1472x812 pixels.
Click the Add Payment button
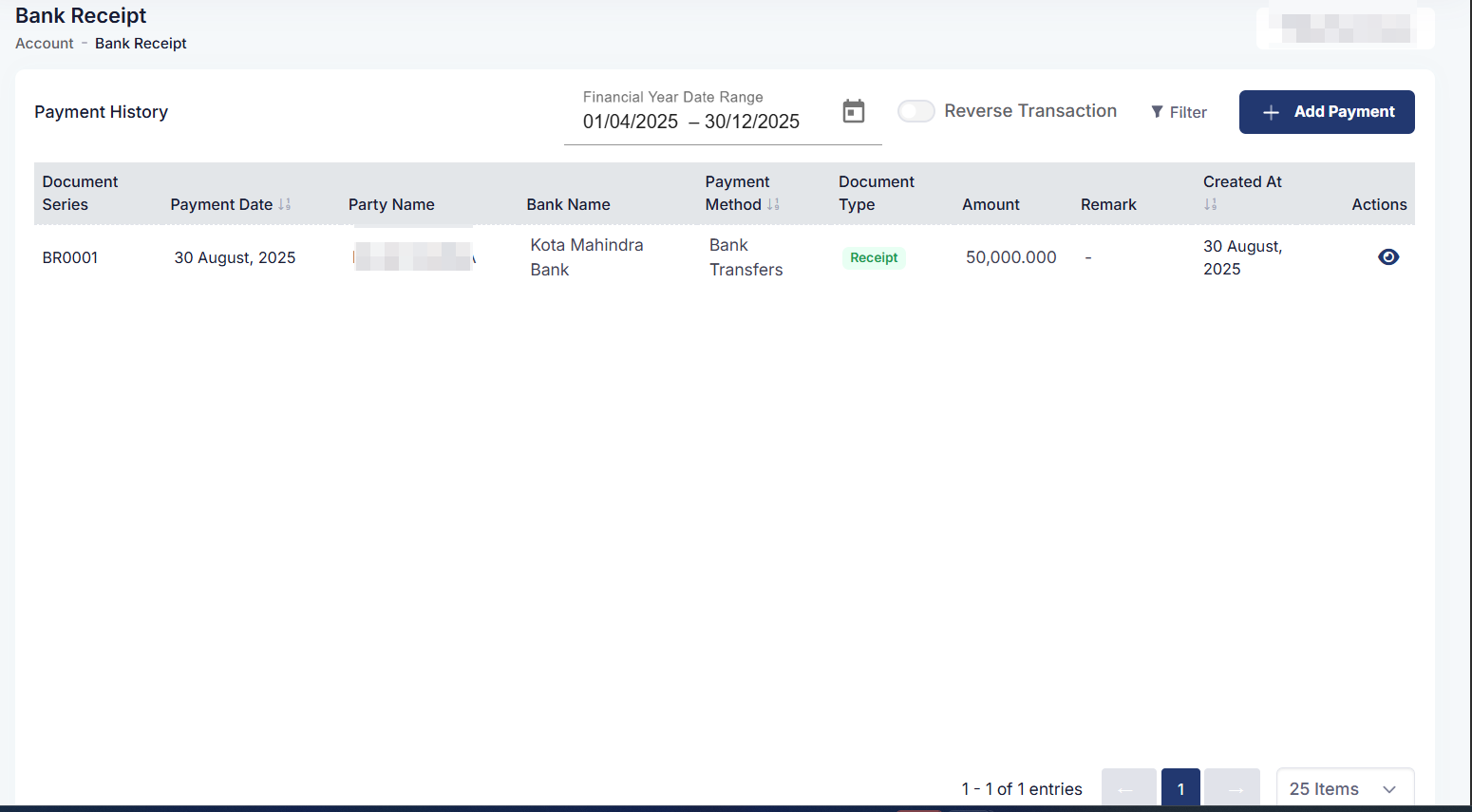click(1327, 112)
